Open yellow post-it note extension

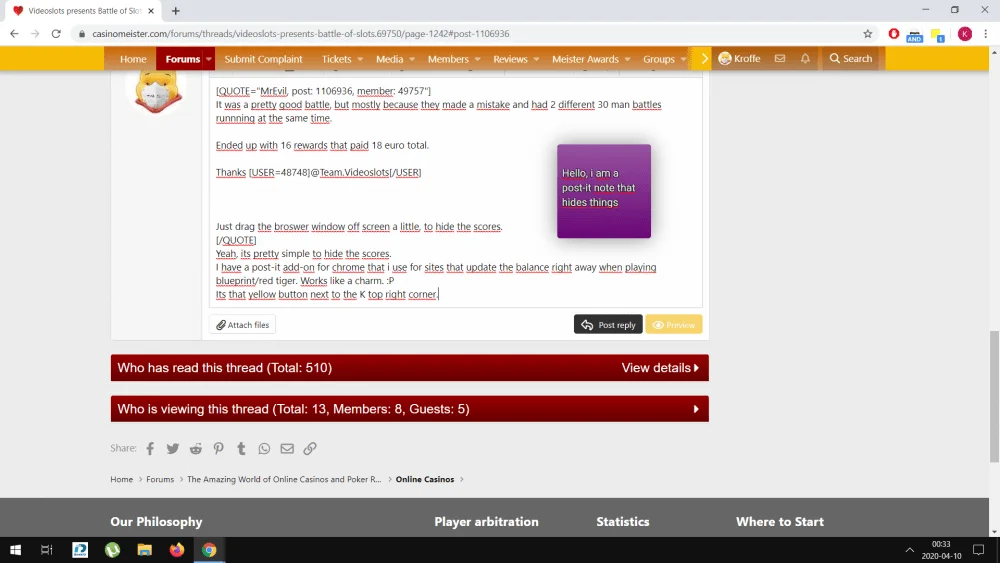click(x=938, y=34)
